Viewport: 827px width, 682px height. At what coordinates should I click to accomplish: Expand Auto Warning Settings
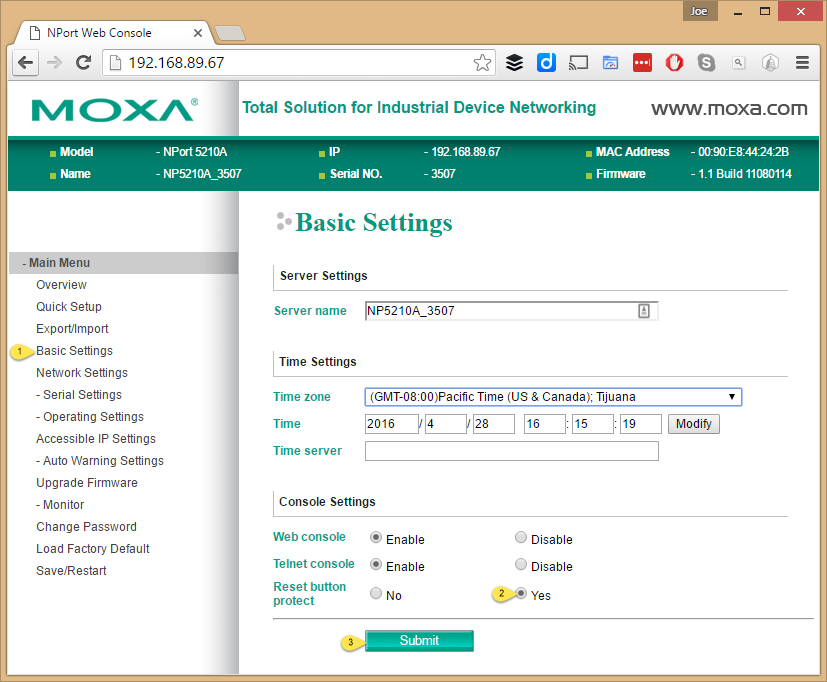(100, 461)
